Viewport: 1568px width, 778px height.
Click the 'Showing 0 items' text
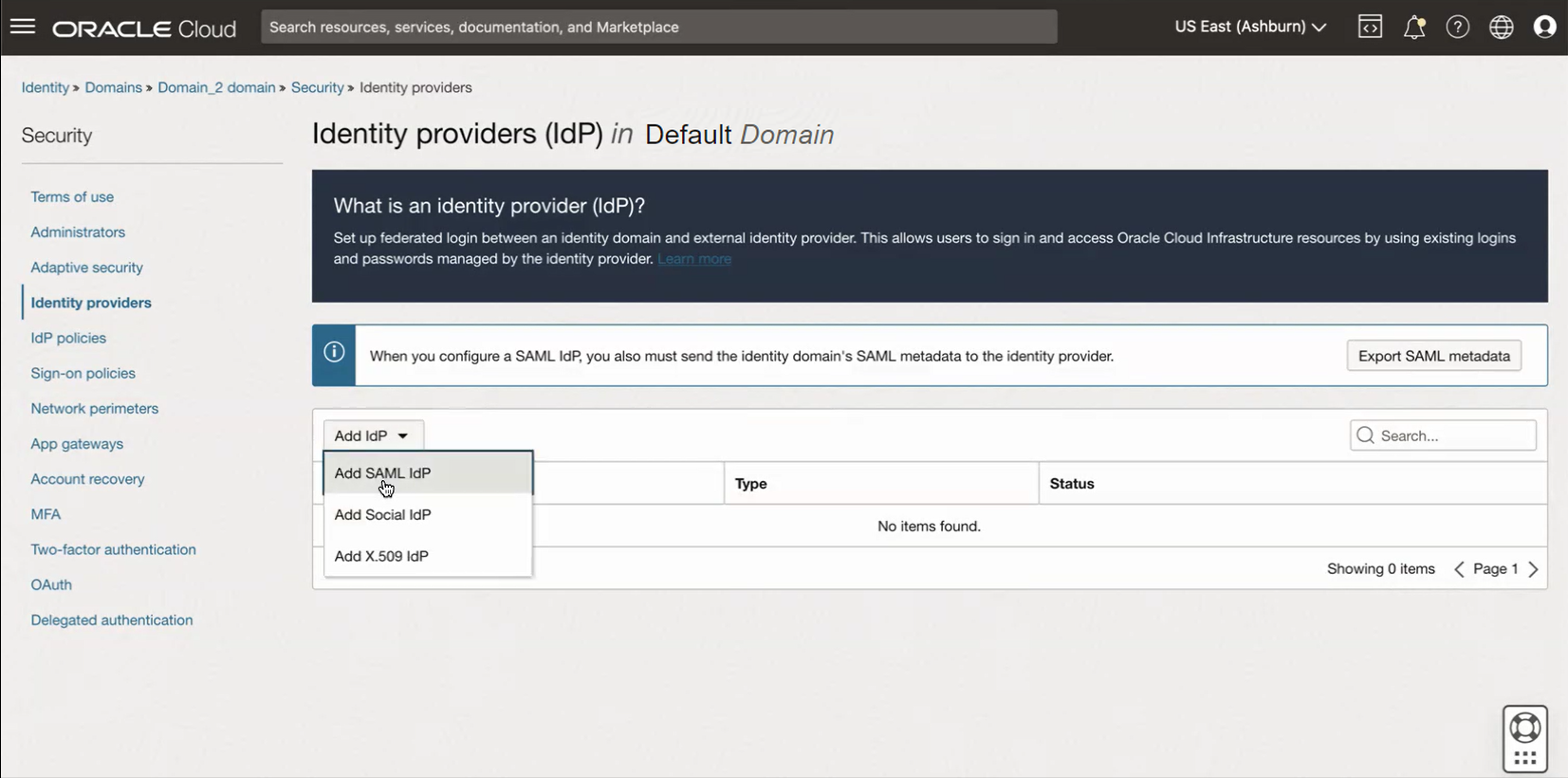click(1380, 569)
